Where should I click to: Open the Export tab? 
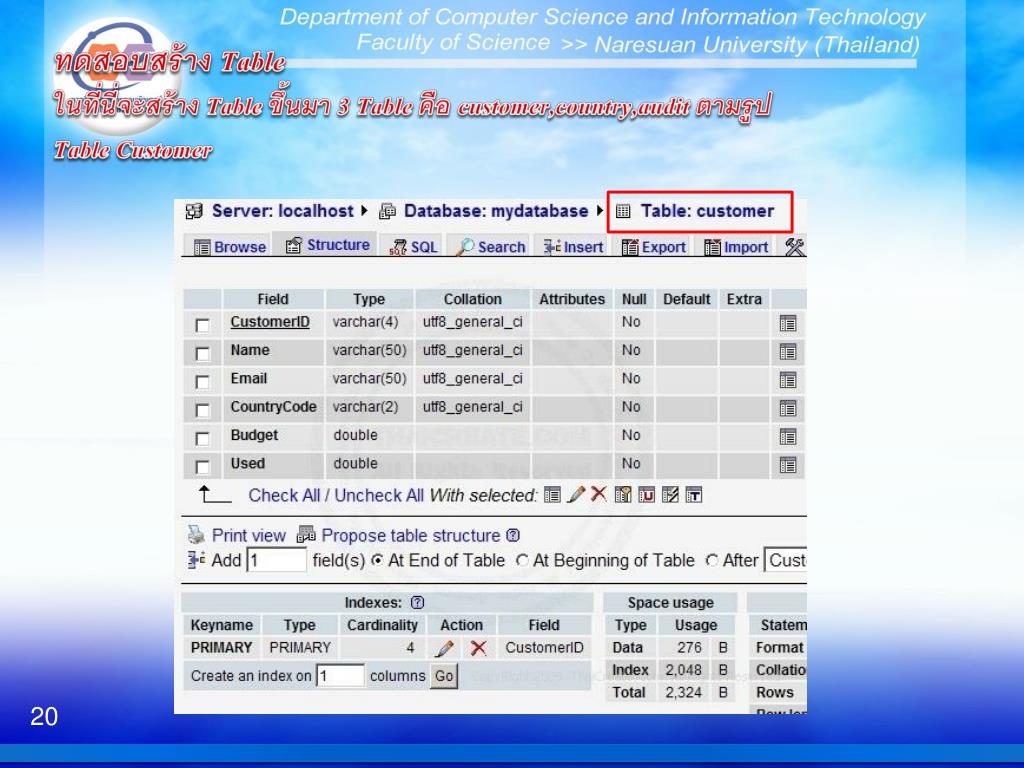(653, 247)
